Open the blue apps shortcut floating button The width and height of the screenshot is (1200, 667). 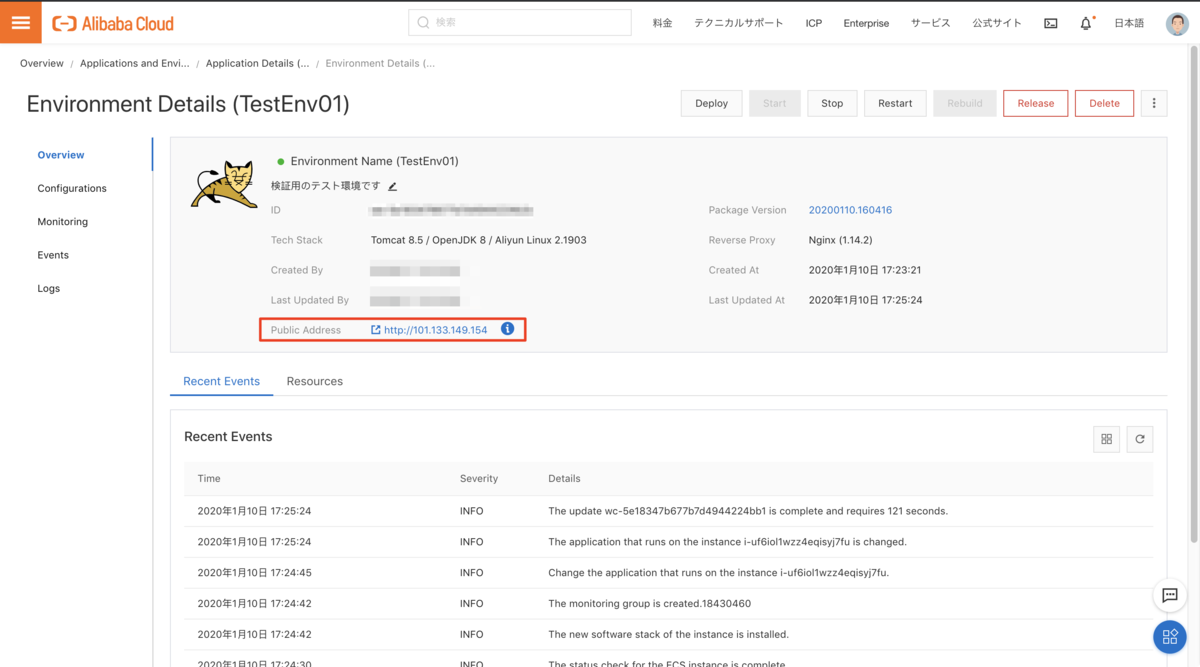coord(1170,637)
